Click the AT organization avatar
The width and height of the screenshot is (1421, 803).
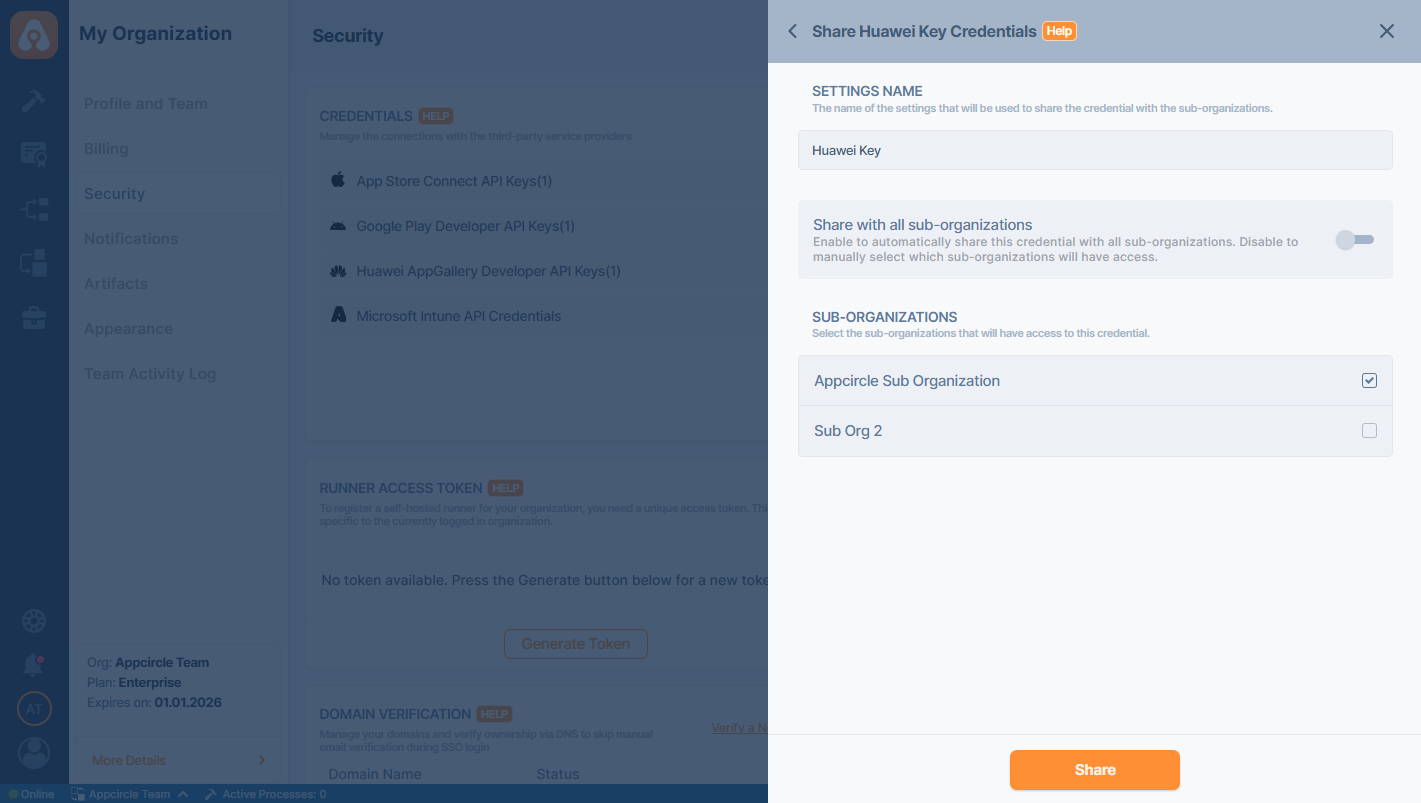click(x=34, y=709)
